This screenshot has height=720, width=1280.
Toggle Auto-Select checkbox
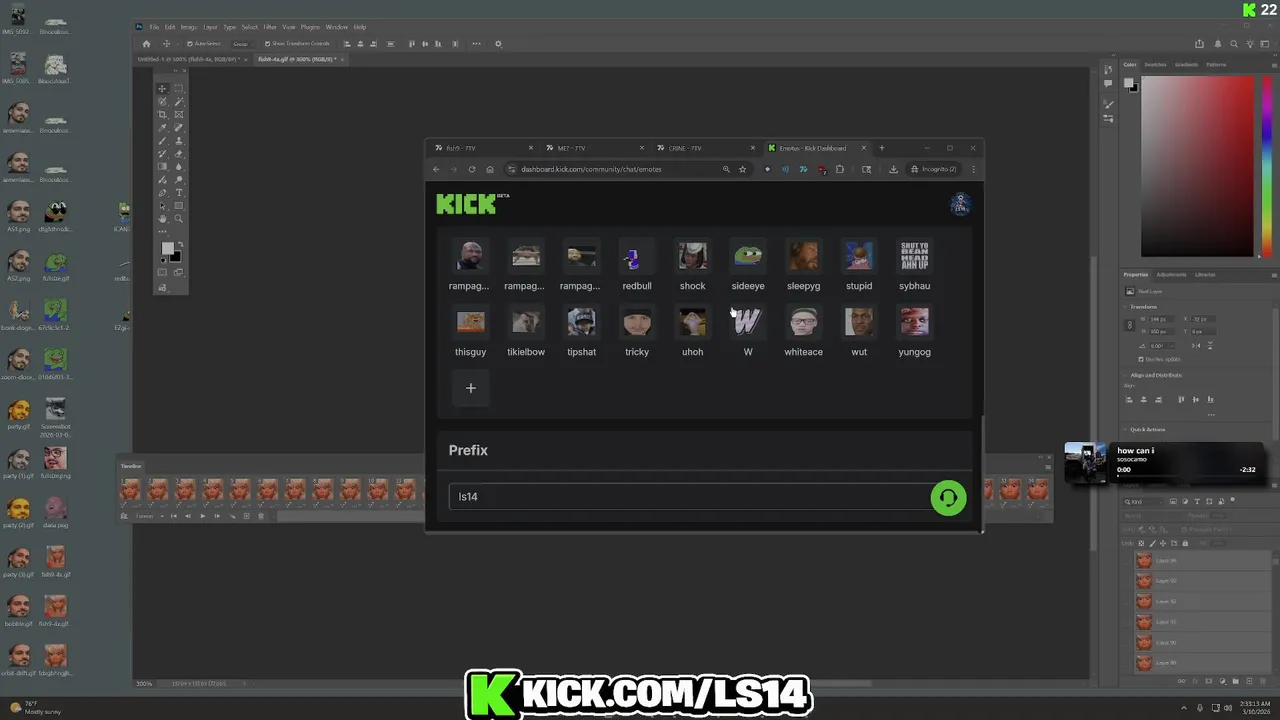(190, 44)
